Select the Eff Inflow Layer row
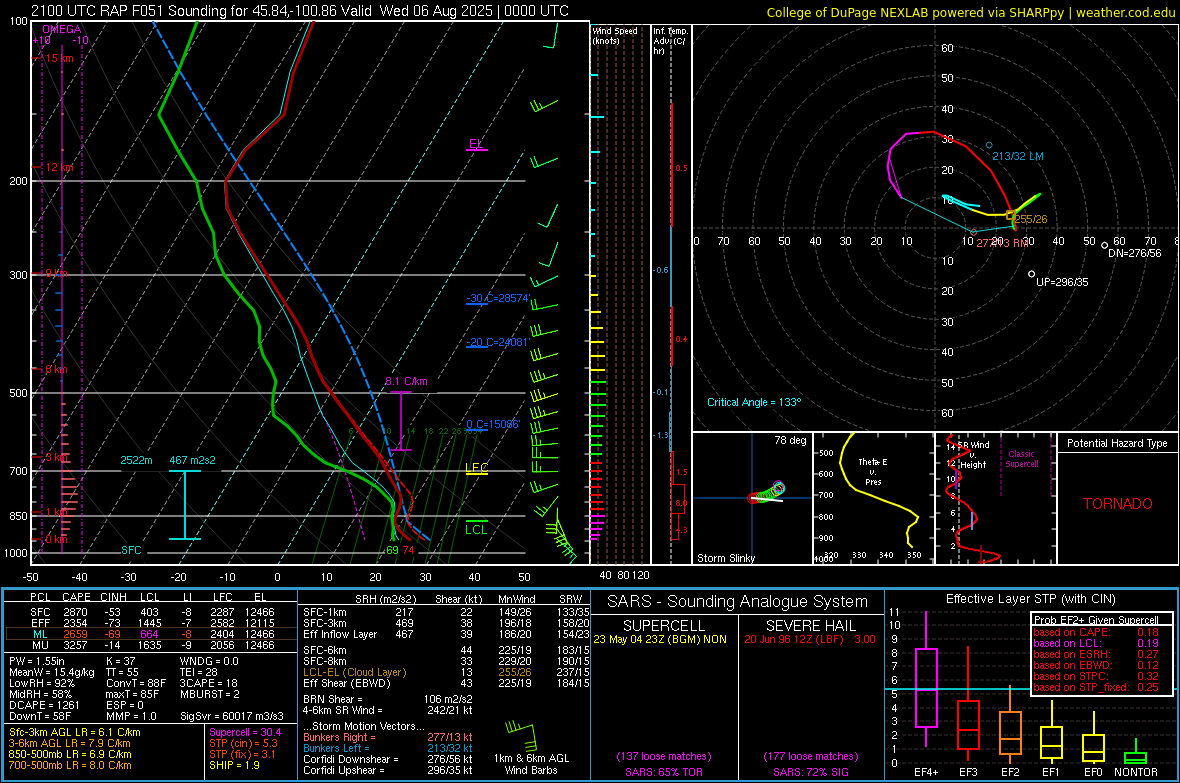The width and height of the screenshot is (1180, 783). point(446,635)
